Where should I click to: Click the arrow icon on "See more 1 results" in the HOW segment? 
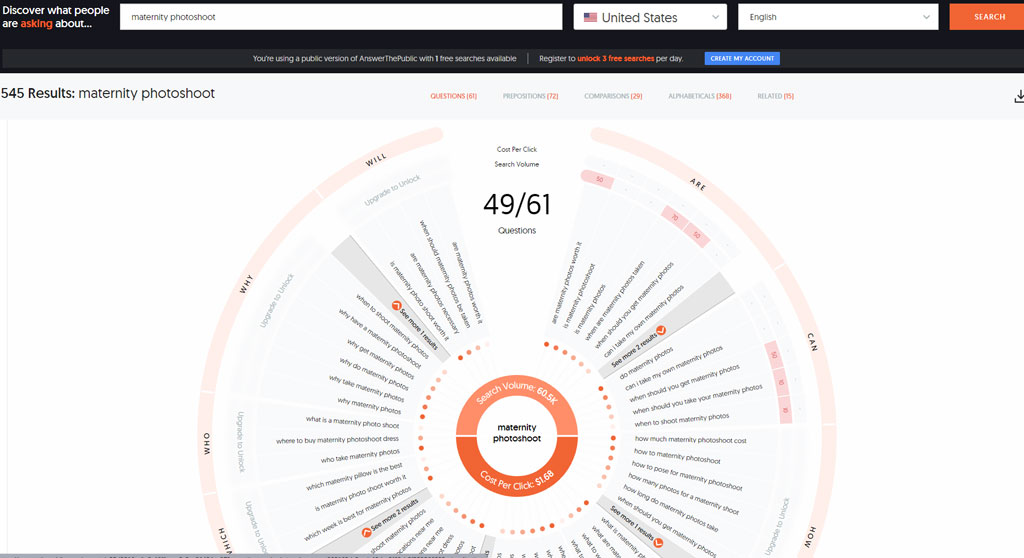tap(658, 543)
